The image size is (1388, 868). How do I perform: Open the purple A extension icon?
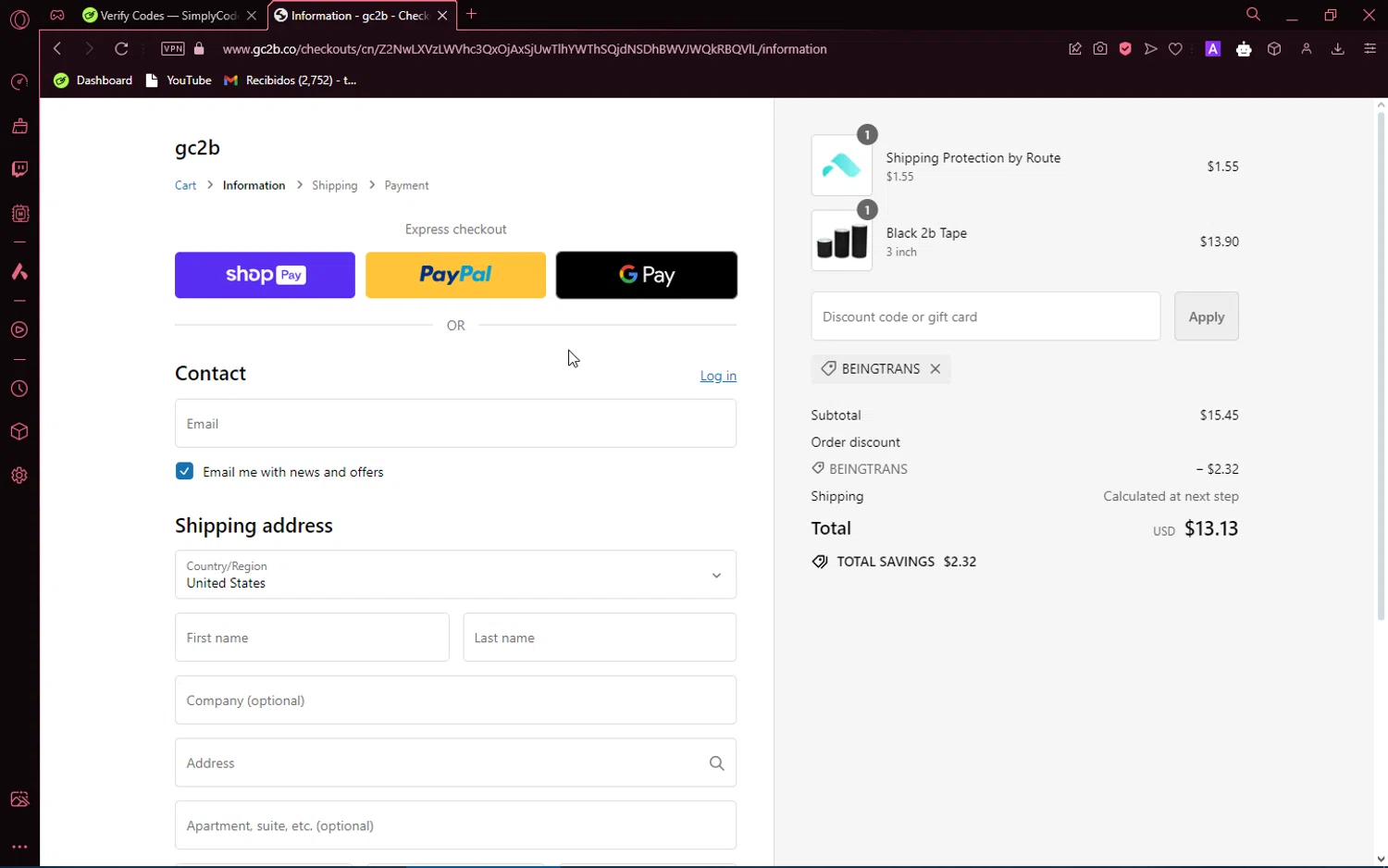point(1212,49)
